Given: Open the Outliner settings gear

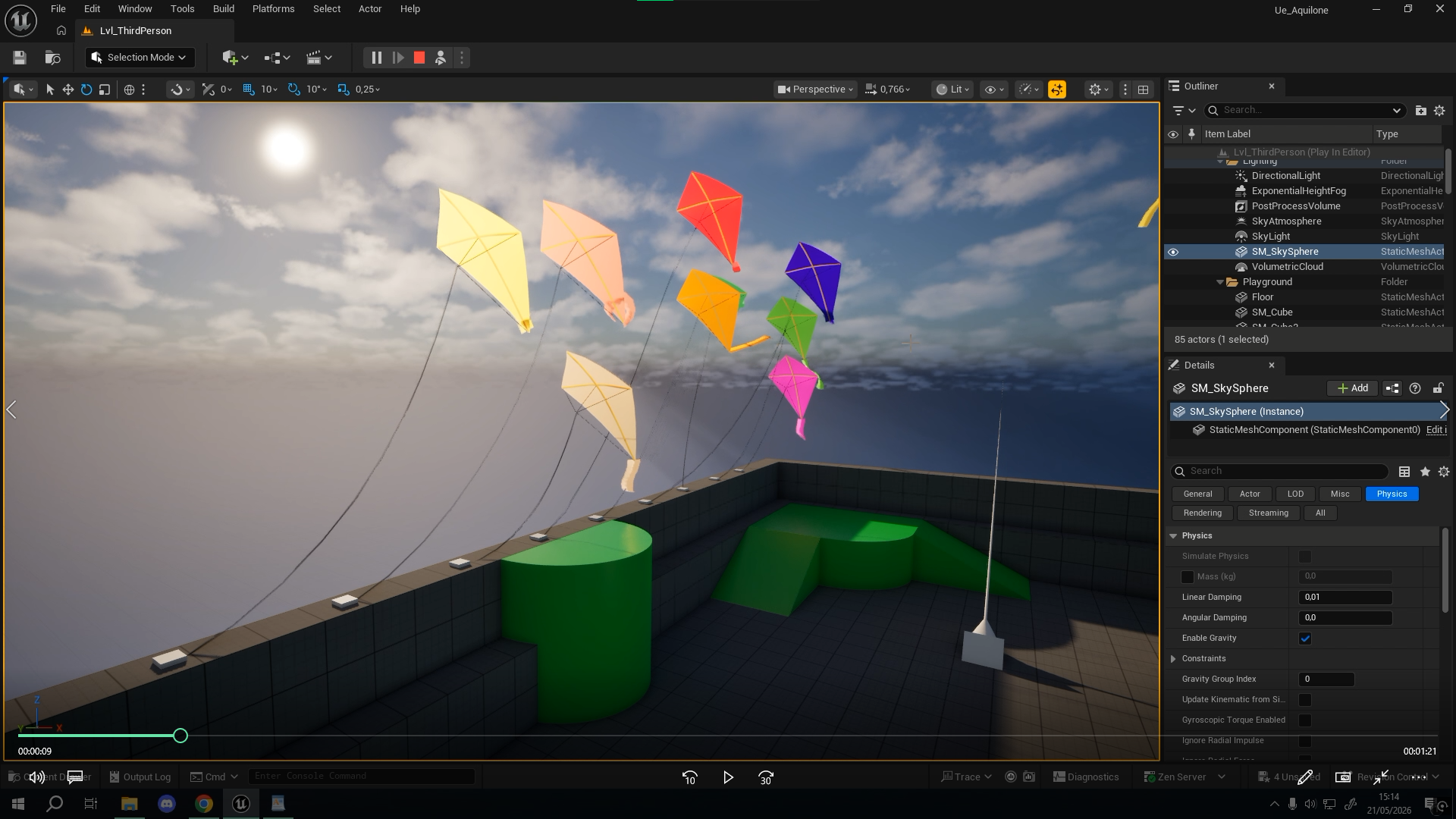Looking at the screenshot, I should (1439, 111).
